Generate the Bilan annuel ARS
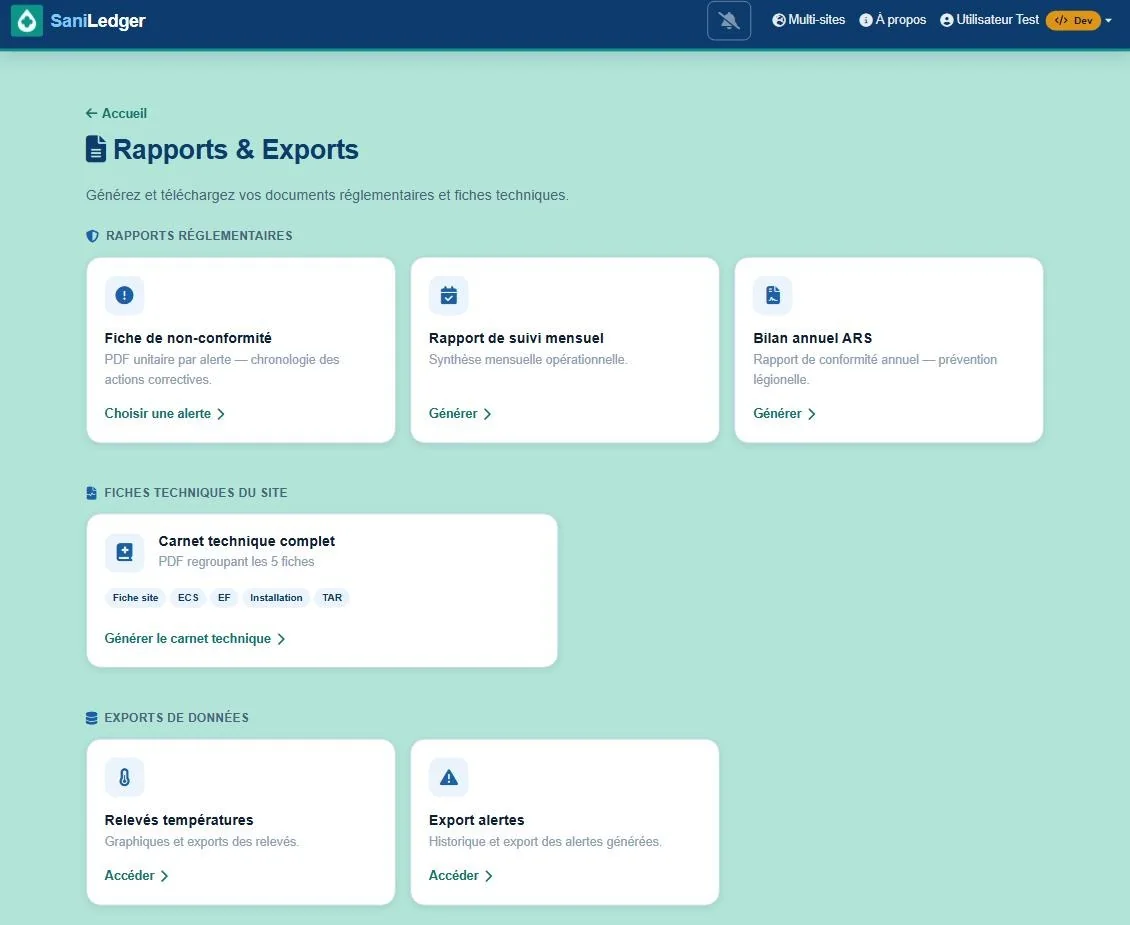Viewport: 1130px width, 925px height. pos(784,414)
